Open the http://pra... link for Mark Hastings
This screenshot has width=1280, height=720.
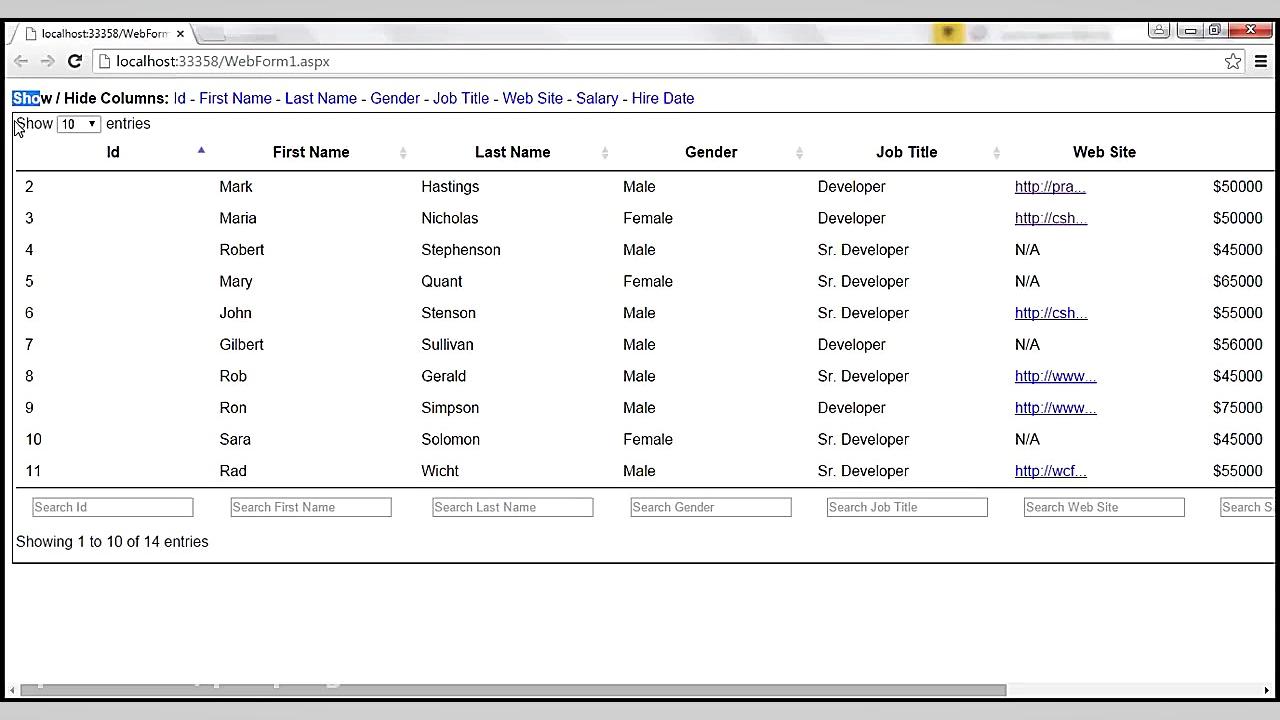click(x=1049, y=186)
